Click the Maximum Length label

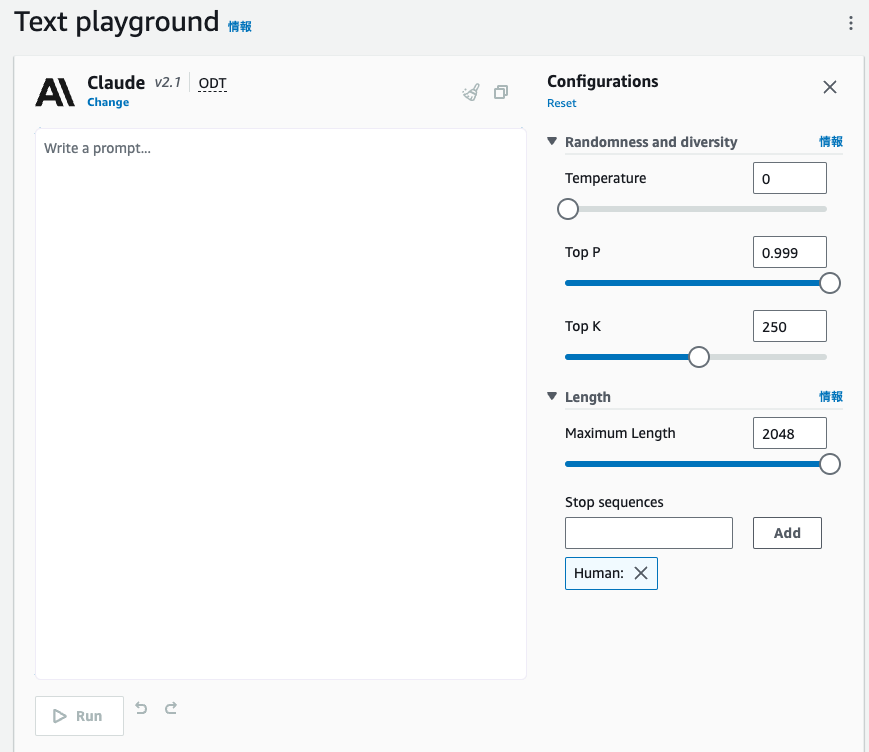pyautogui.click(x=620, y=433)
